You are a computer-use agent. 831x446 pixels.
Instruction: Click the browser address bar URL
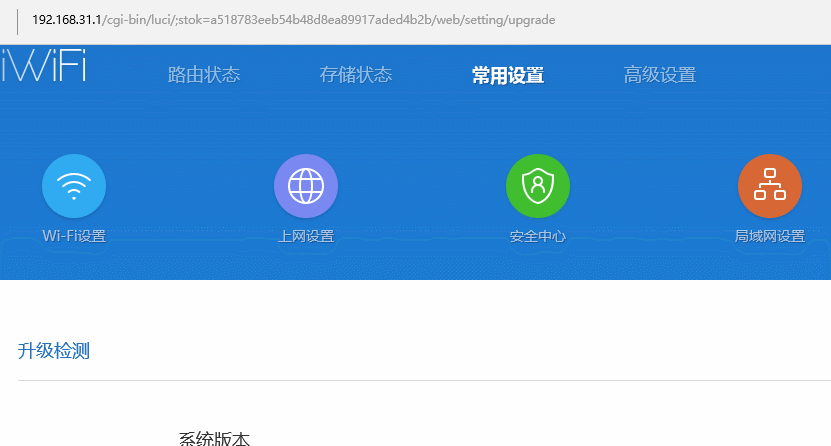[x=294, y=20]
